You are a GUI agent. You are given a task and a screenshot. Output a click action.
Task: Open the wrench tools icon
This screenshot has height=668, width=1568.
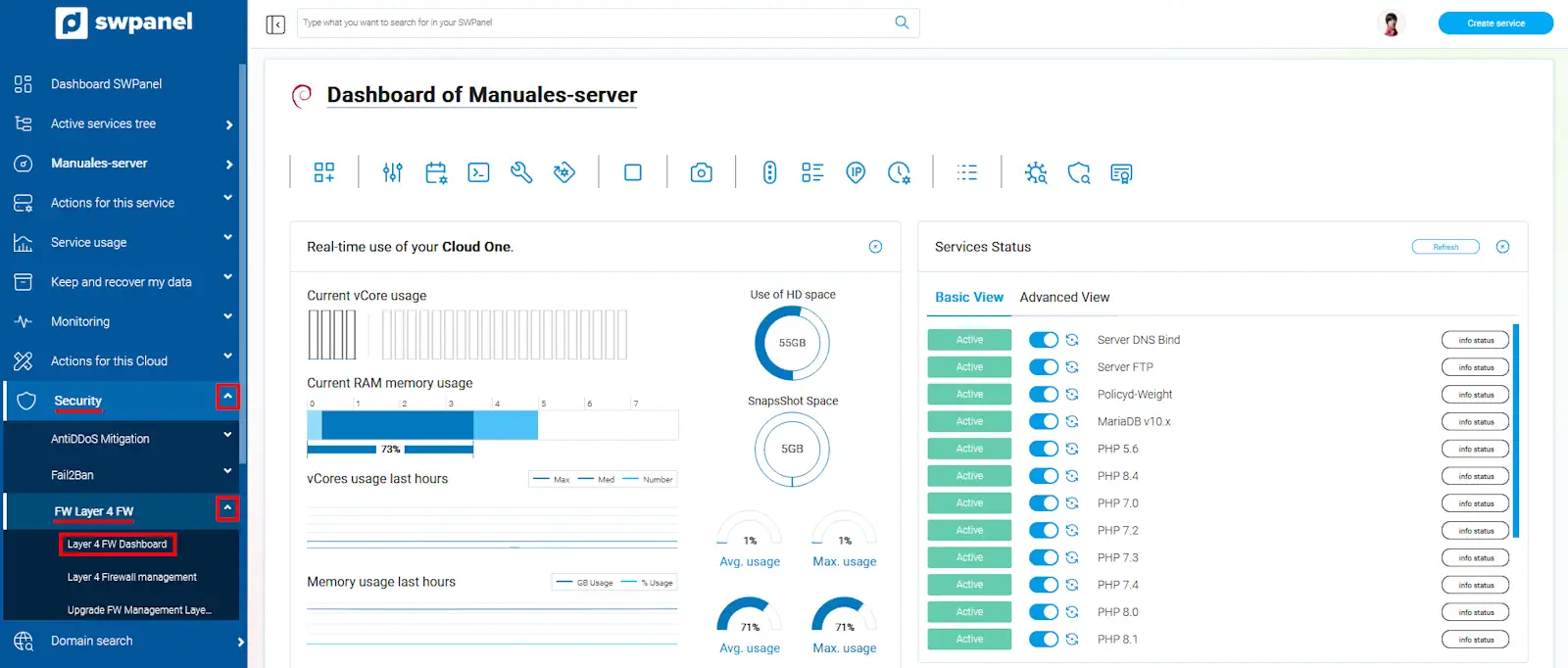pyautogui.click(x=521, y=173)
